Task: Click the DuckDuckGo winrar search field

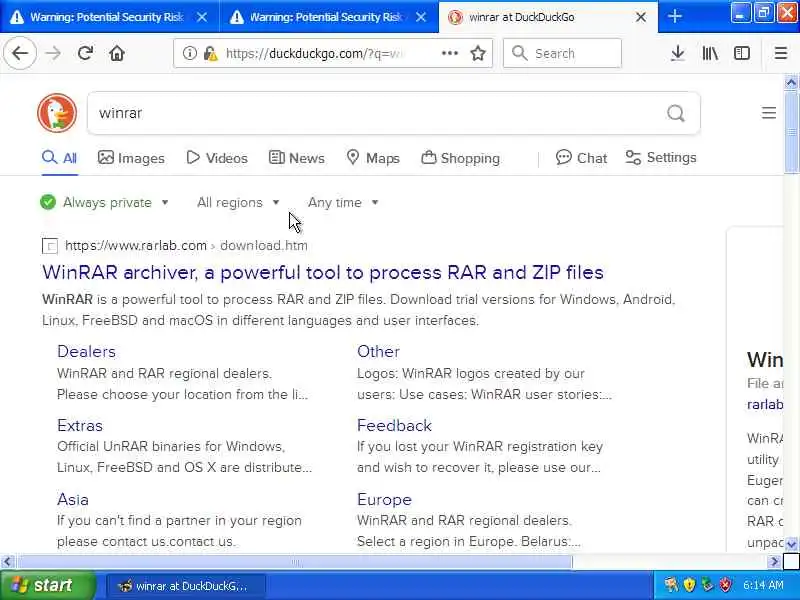Action: (x=378, y=113)
